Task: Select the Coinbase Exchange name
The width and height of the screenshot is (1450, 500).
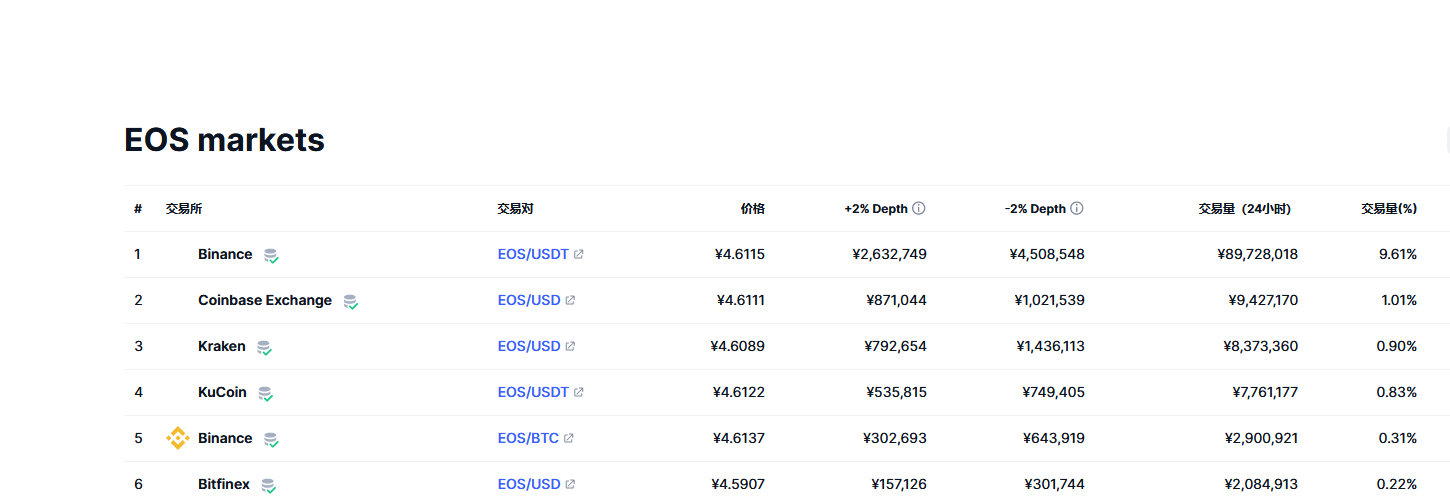Action: (x=265, y=300)
